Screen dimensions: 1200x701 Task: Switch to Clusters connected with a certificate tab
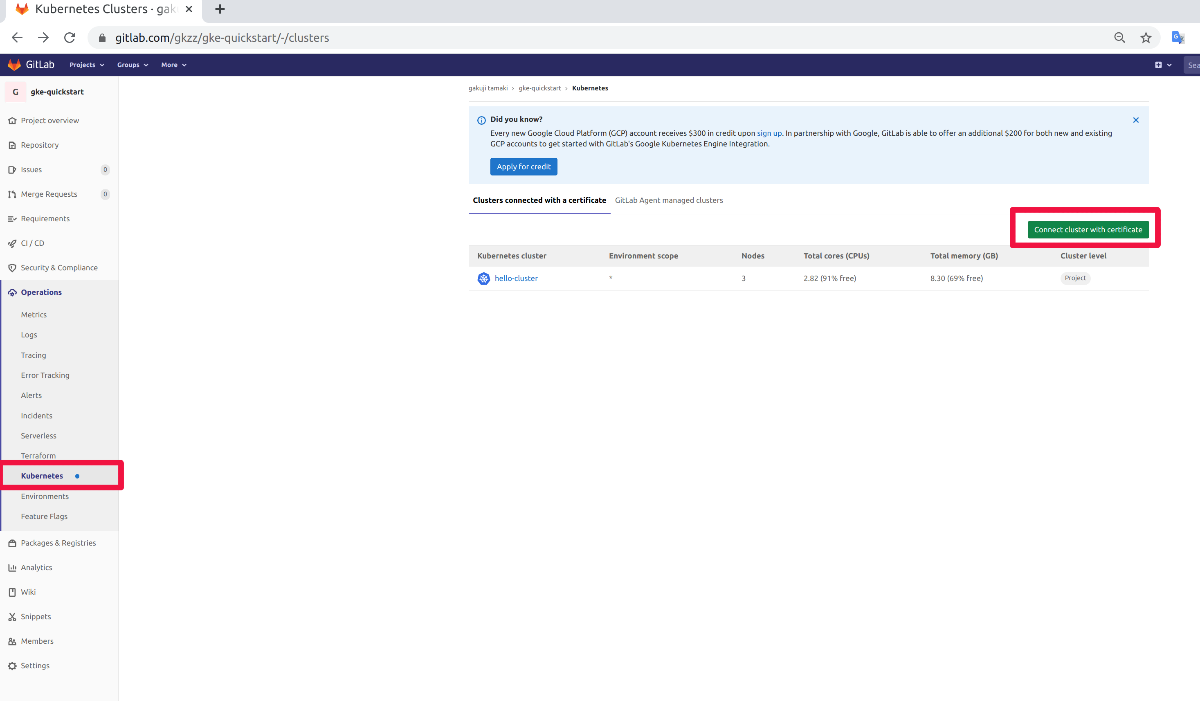(539, 200)
